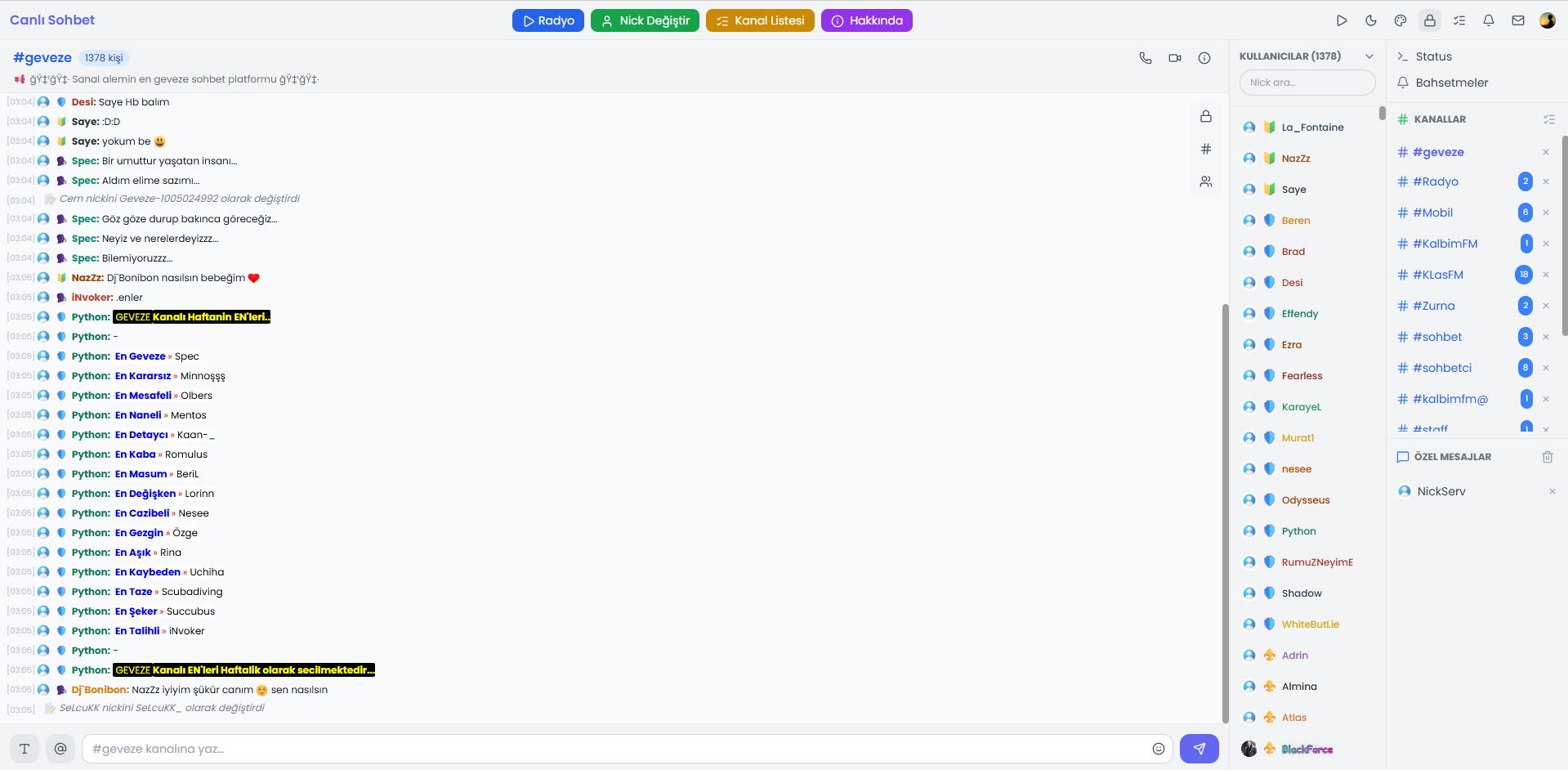
Task: Send the typed message with the arrow icon
Action: (x=1199, y=748)
